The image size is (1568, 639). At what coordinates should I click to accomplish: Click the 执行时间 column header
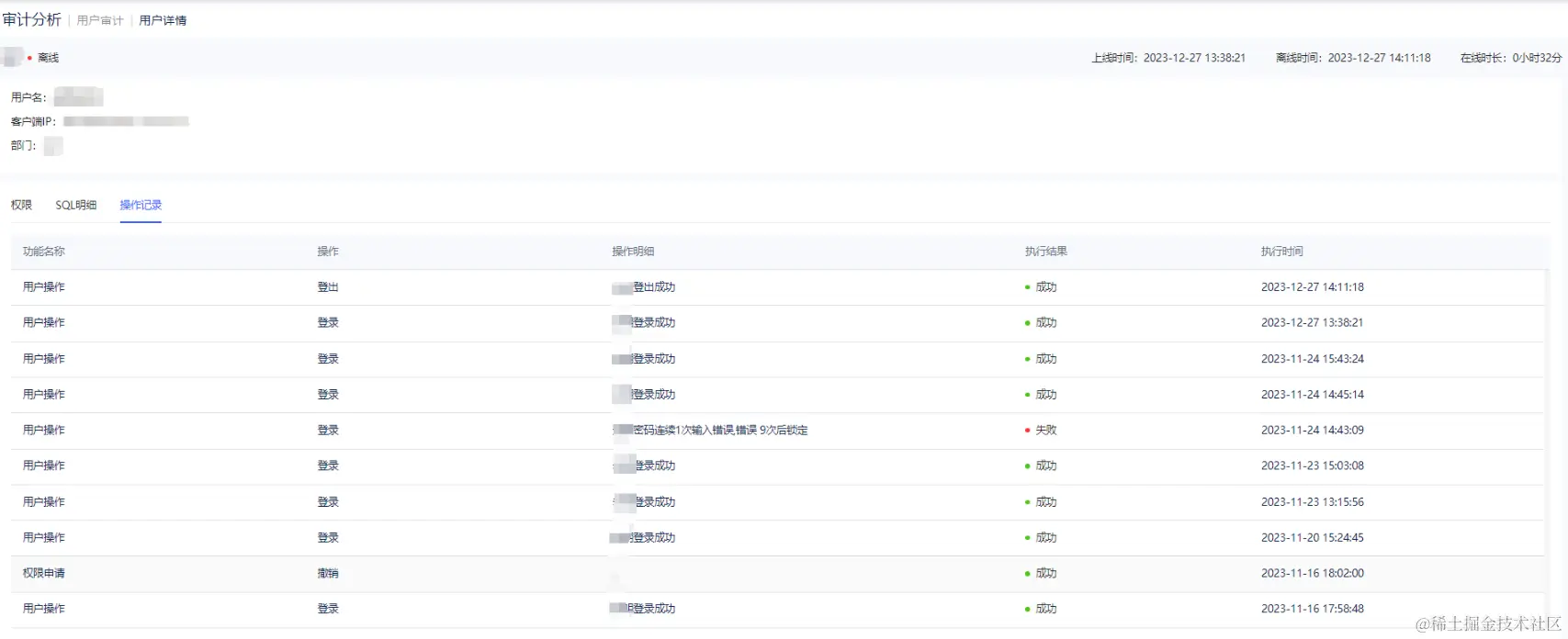click(1282, 252)
